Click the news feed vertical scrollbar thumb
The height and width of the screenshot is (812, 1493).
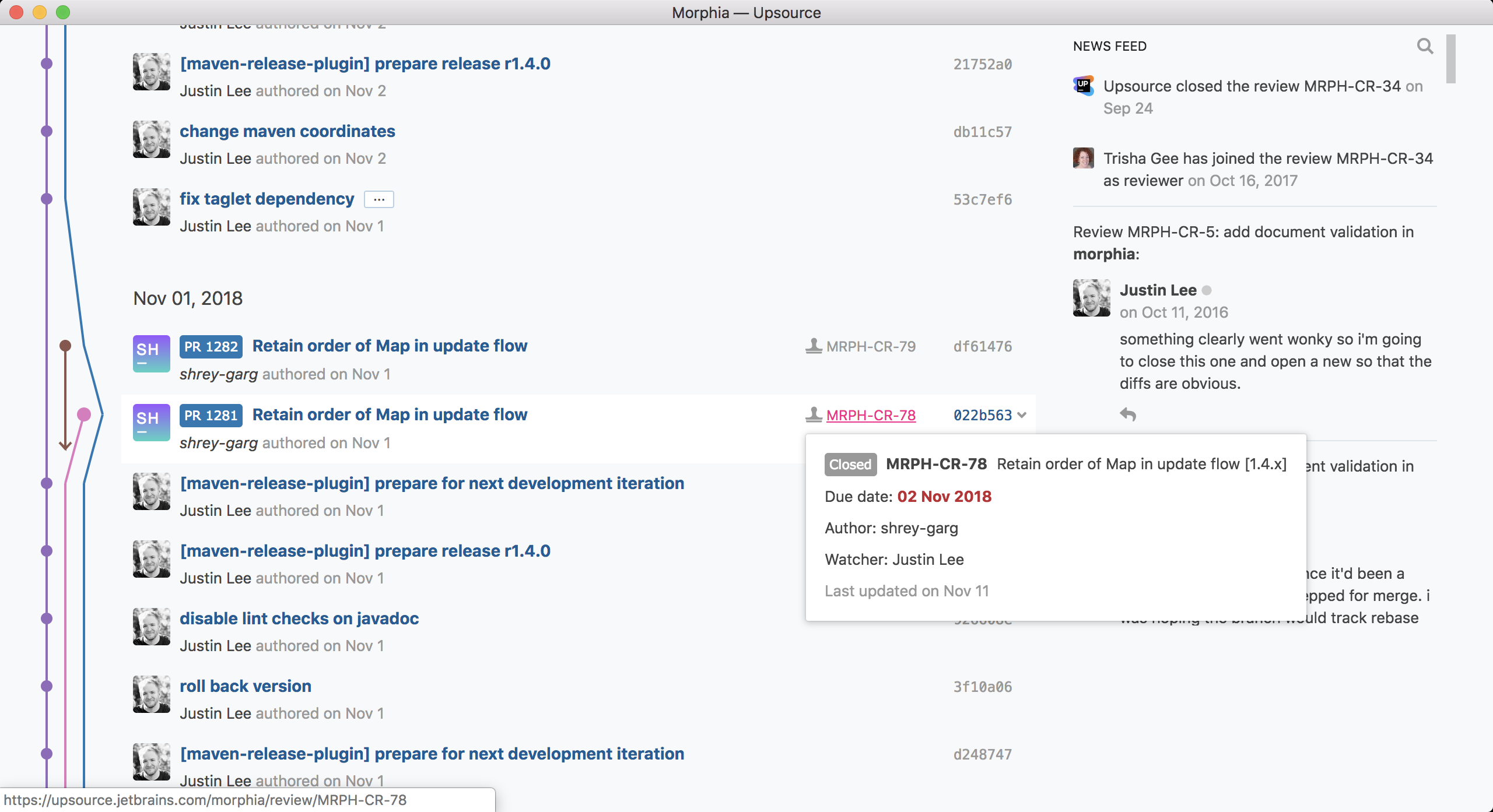coord(1450,58)
